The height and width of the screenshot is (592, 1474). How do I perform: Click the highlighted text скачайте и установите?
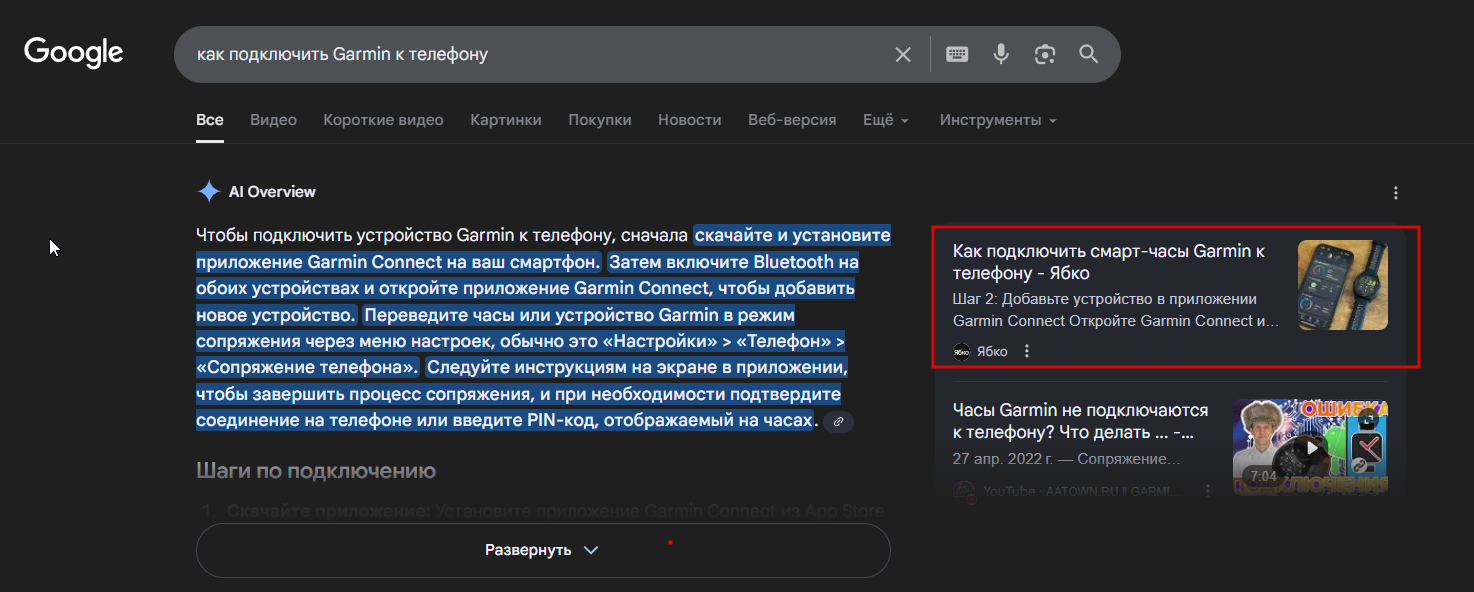792,236
